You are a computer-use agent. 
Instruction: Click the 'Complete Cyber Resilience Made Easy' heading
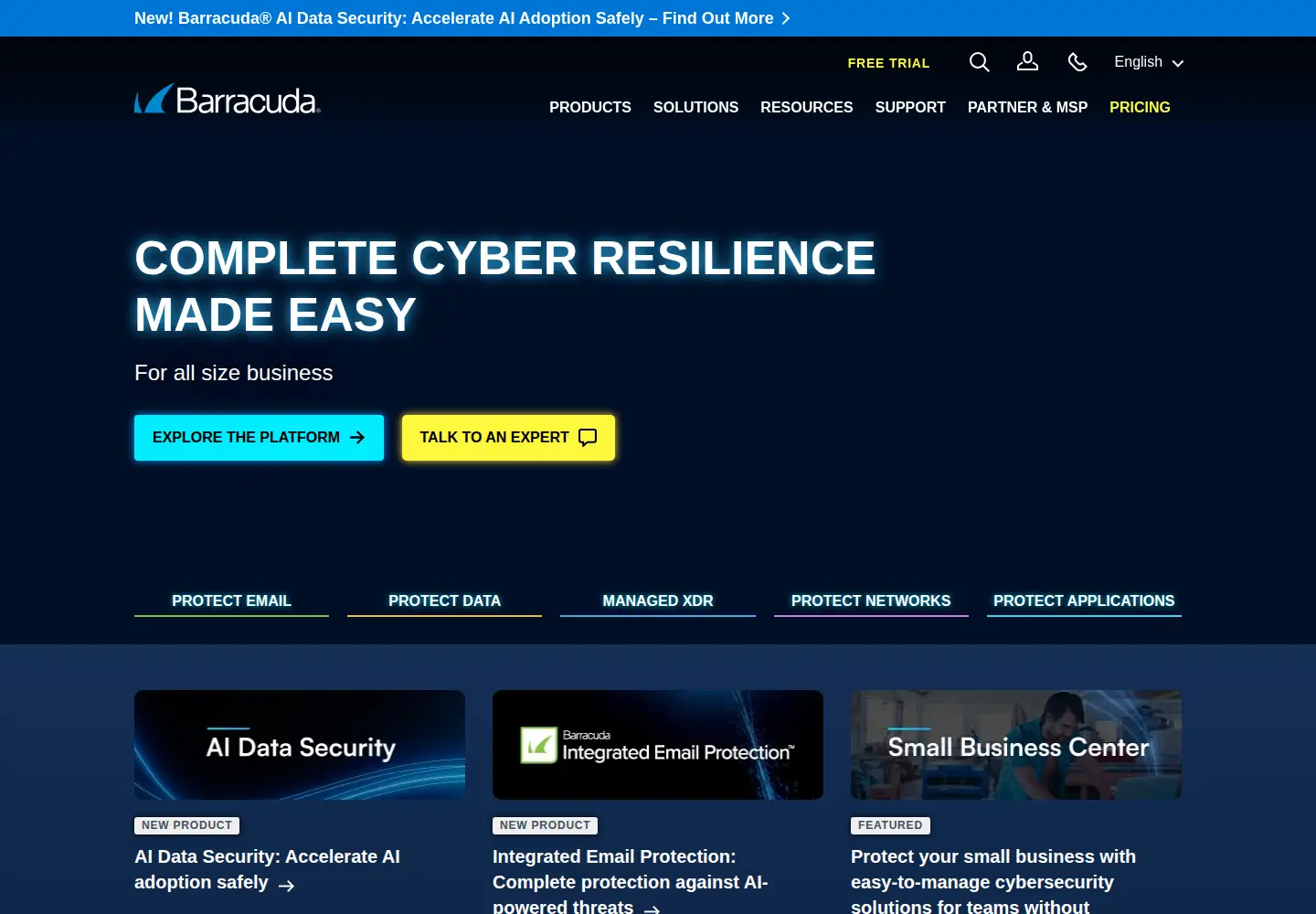pos(505,286)
